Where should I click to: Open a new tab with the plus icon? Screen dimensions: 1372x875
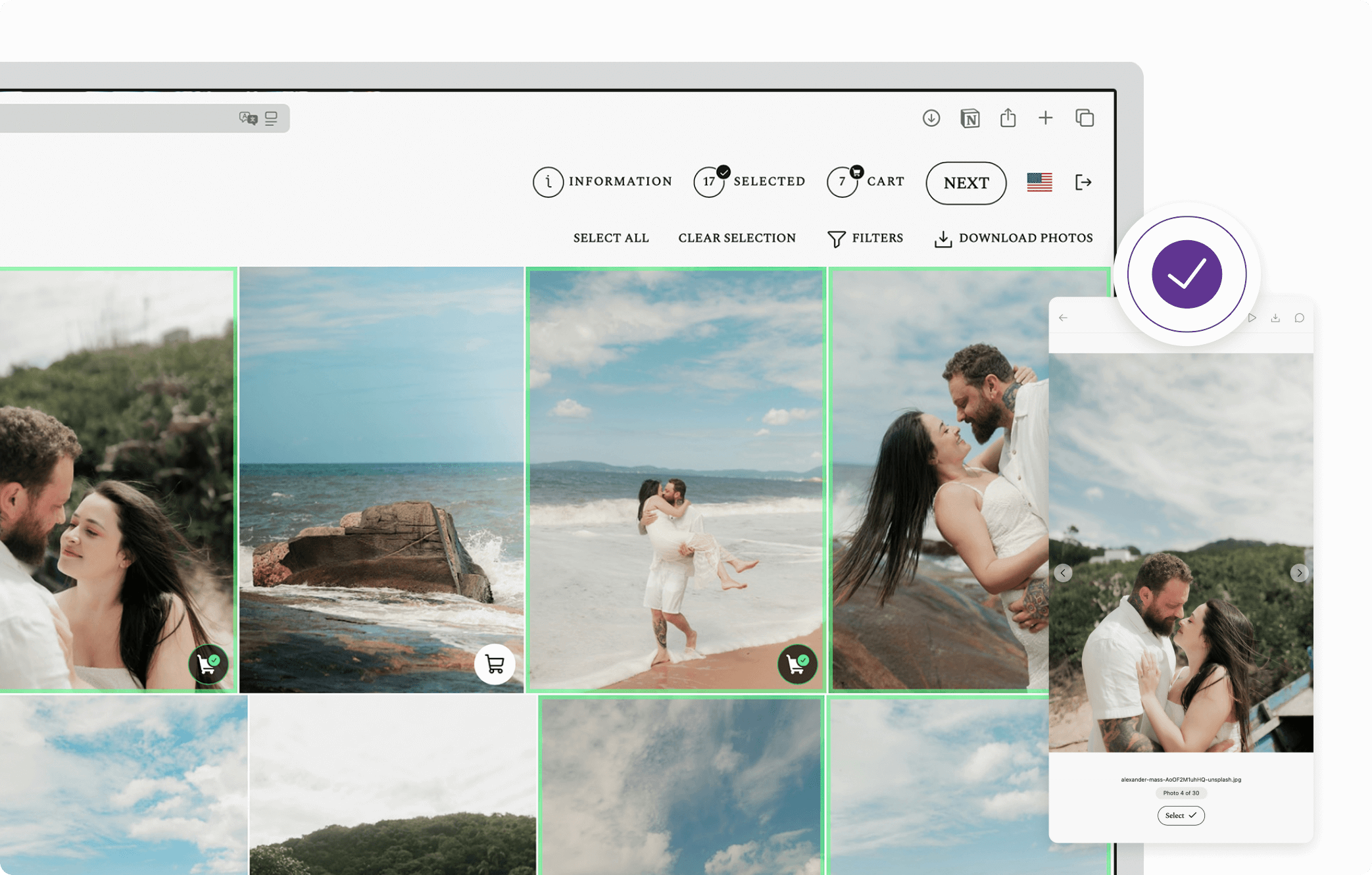1045,118
